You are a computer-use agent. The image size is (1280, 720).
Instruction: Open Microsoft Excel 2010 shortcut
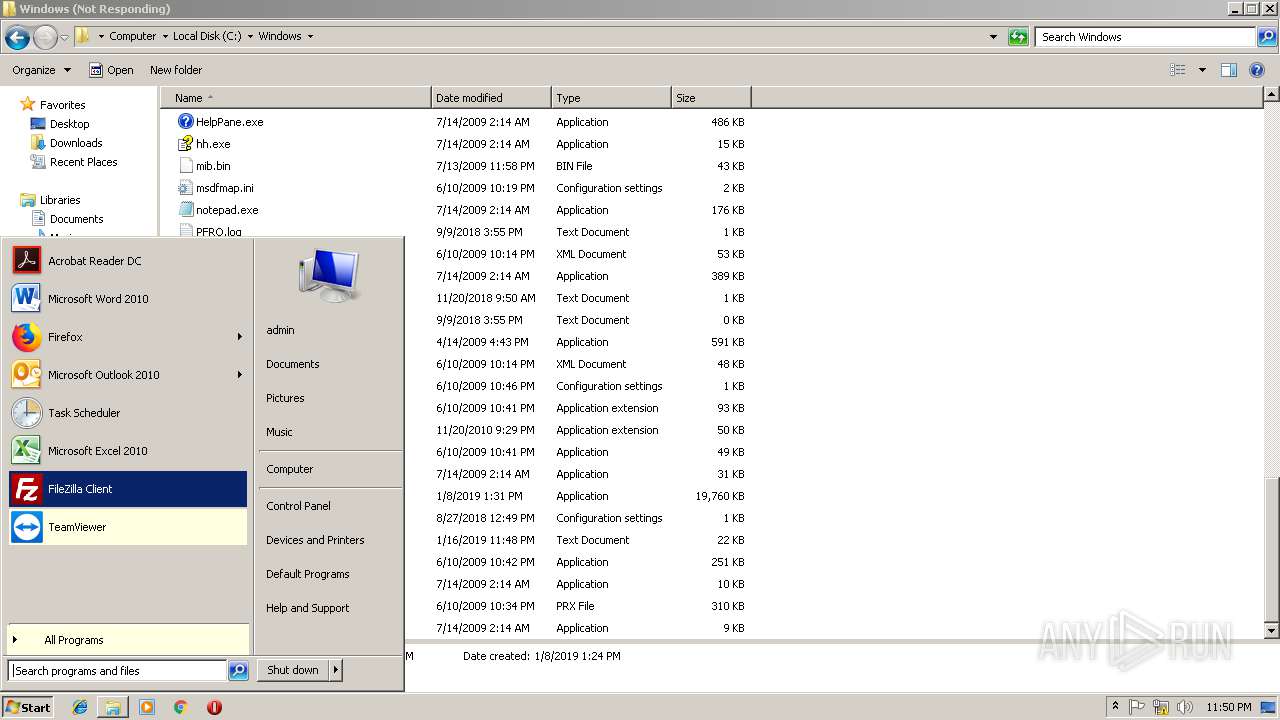pos(128,451)
